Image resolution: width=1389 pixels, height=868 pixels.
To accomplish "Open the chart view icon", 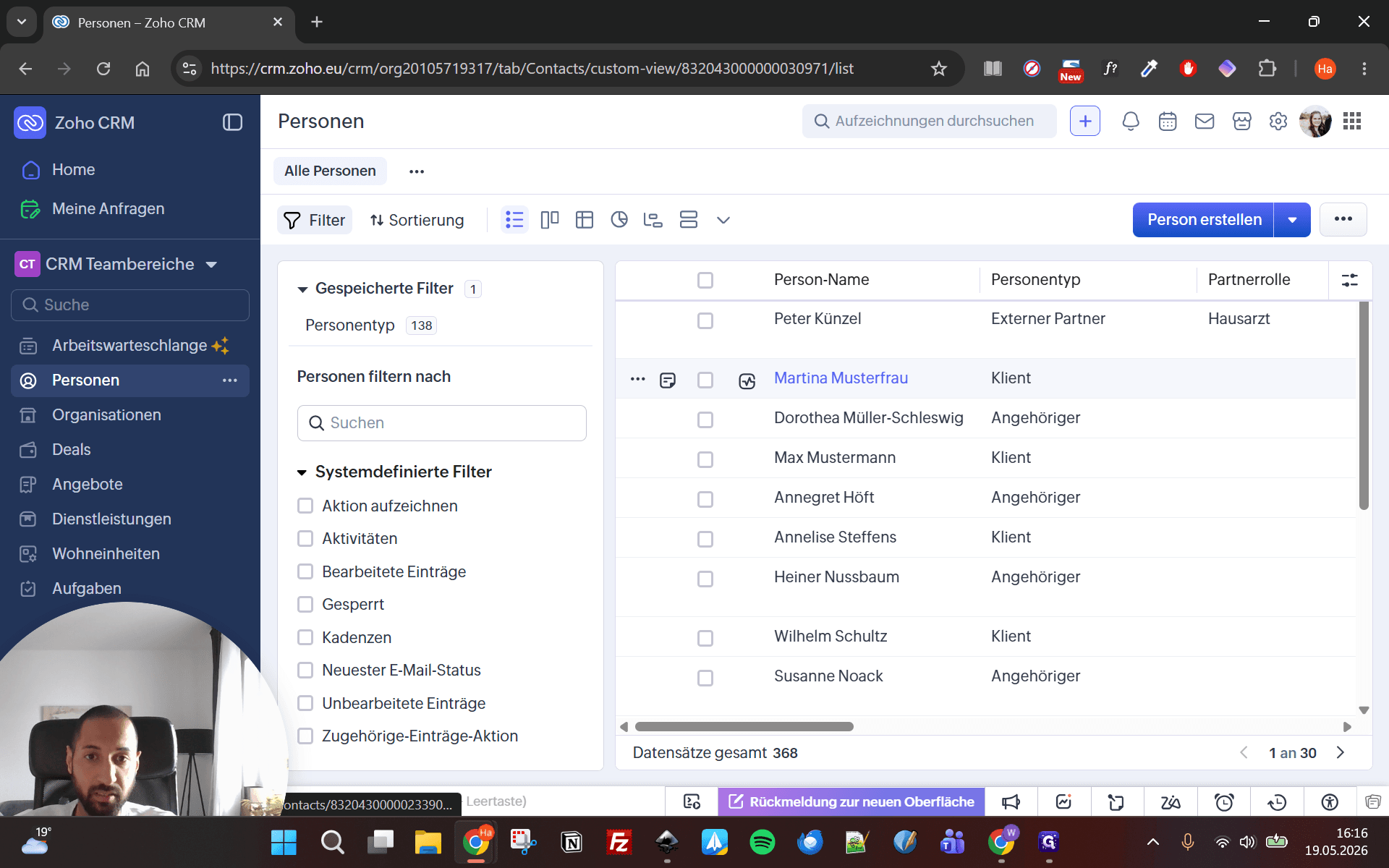I will [619, 220].
